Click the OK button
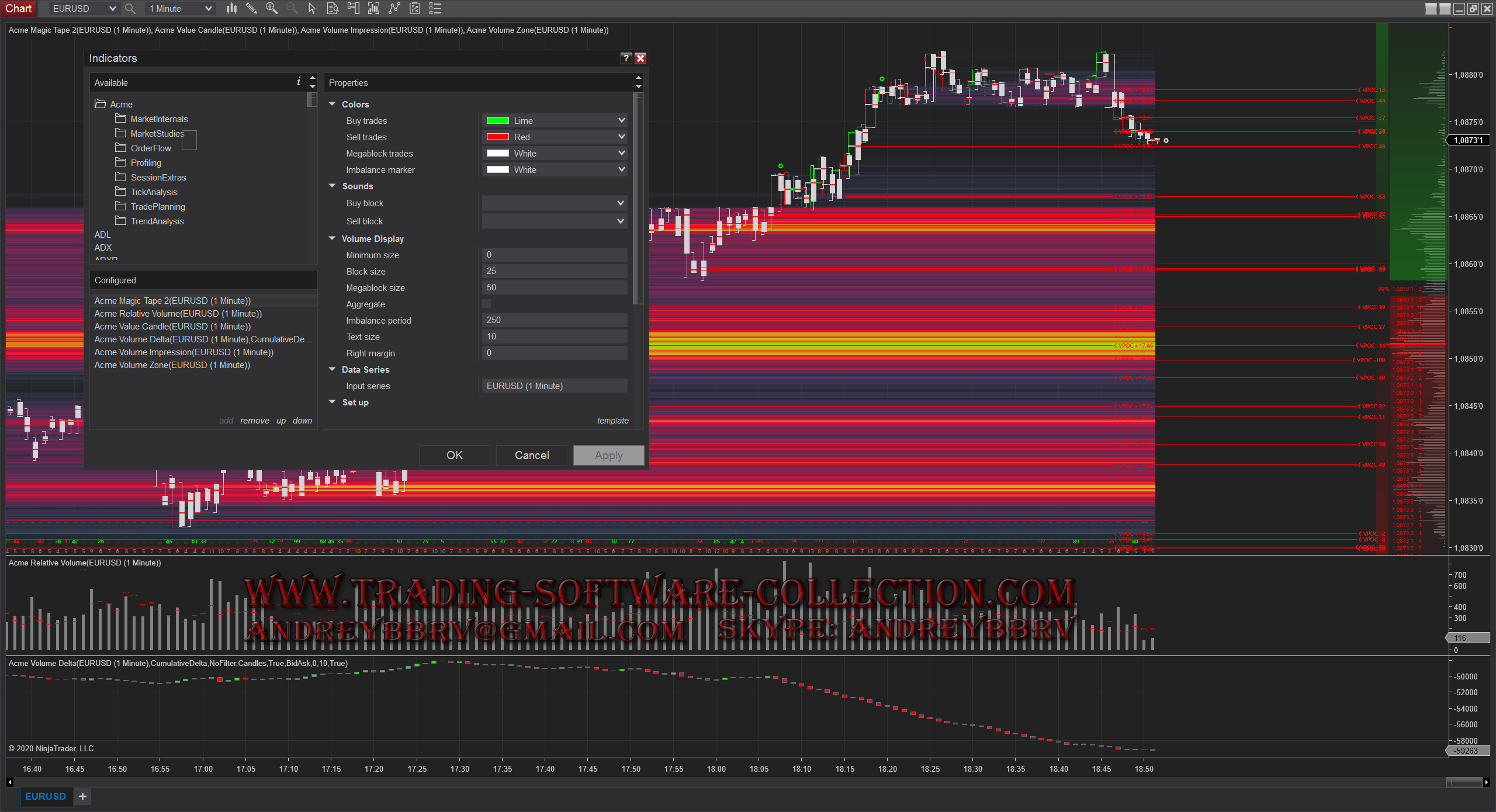This screenshot has width=1496, height=812. pyautogui.click(x=454, y=455)
